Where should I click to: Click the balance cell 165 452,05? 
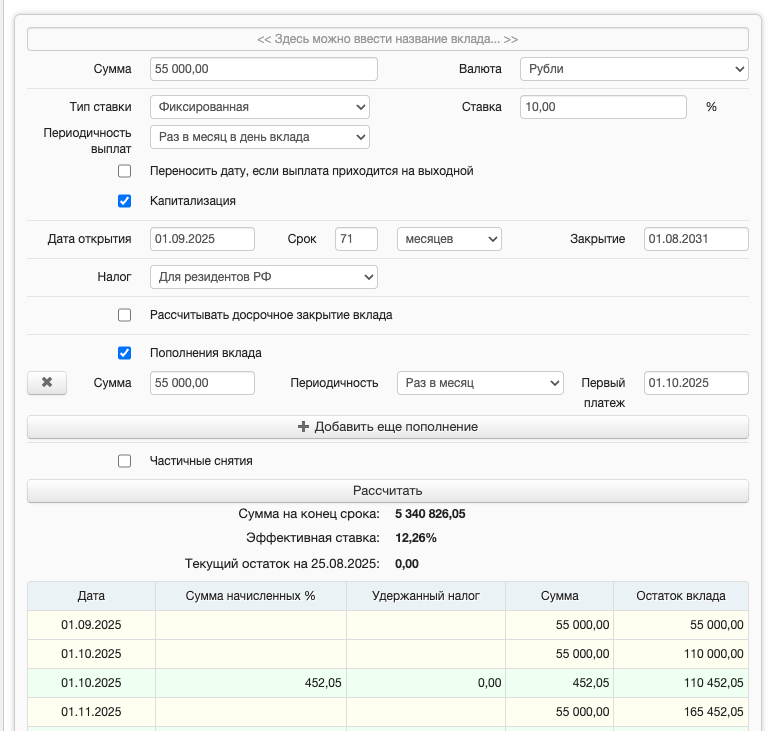[681, 712]
